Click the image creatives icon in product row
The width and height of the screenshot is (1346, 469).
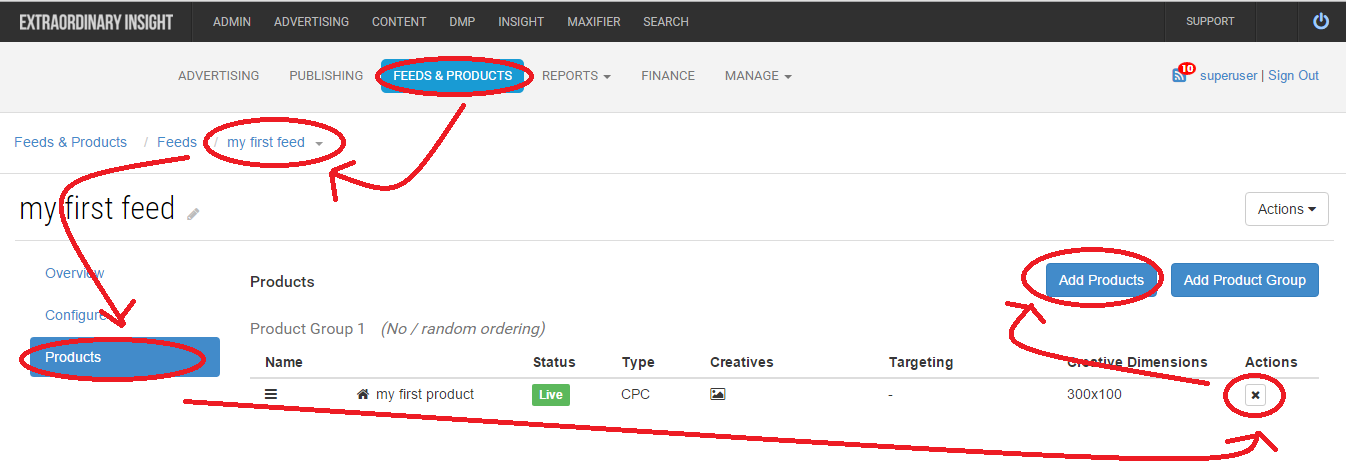pos(717,394)
